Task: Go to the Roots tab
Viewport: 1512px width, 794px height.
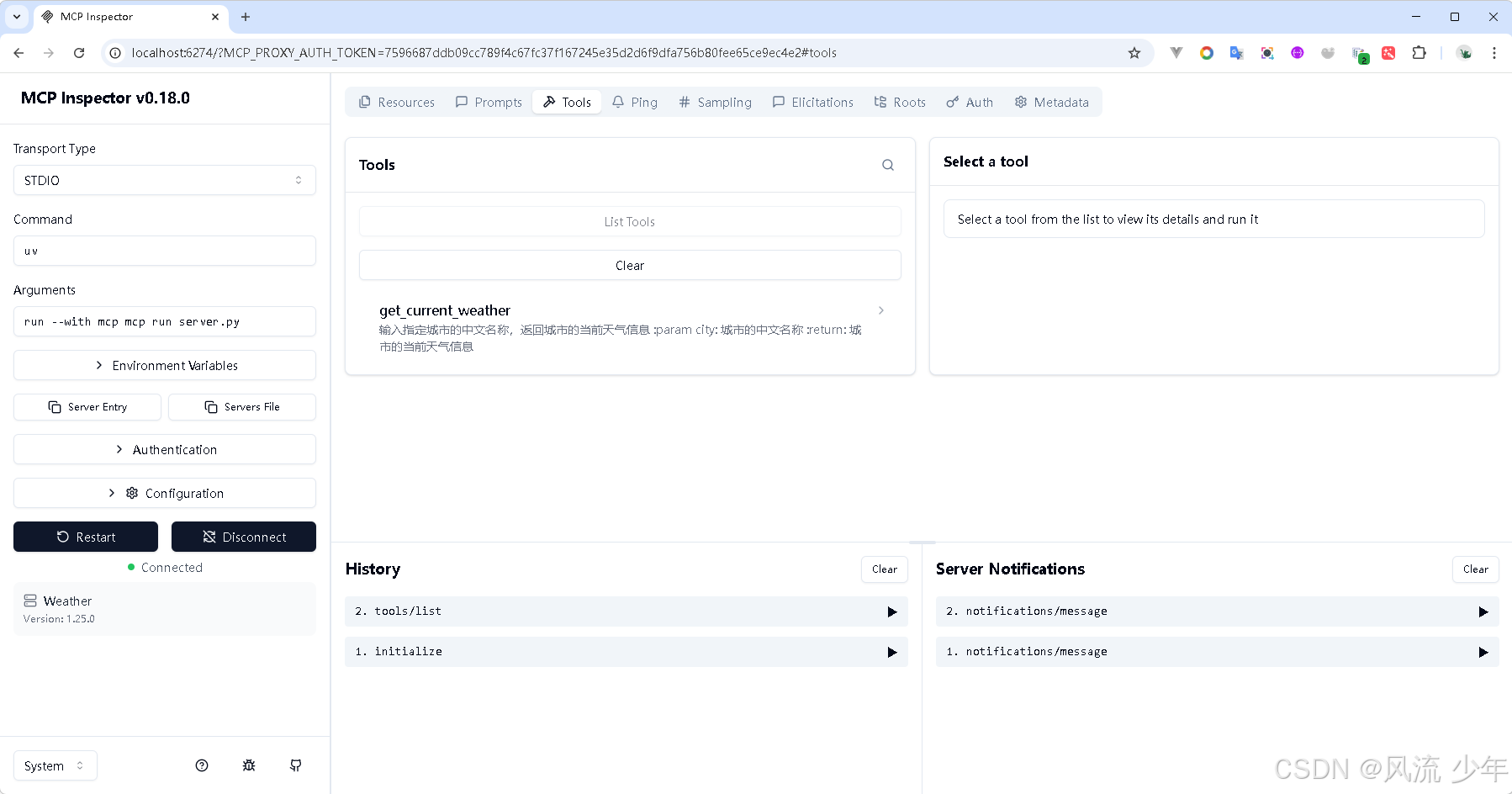Action: point(900,102)
